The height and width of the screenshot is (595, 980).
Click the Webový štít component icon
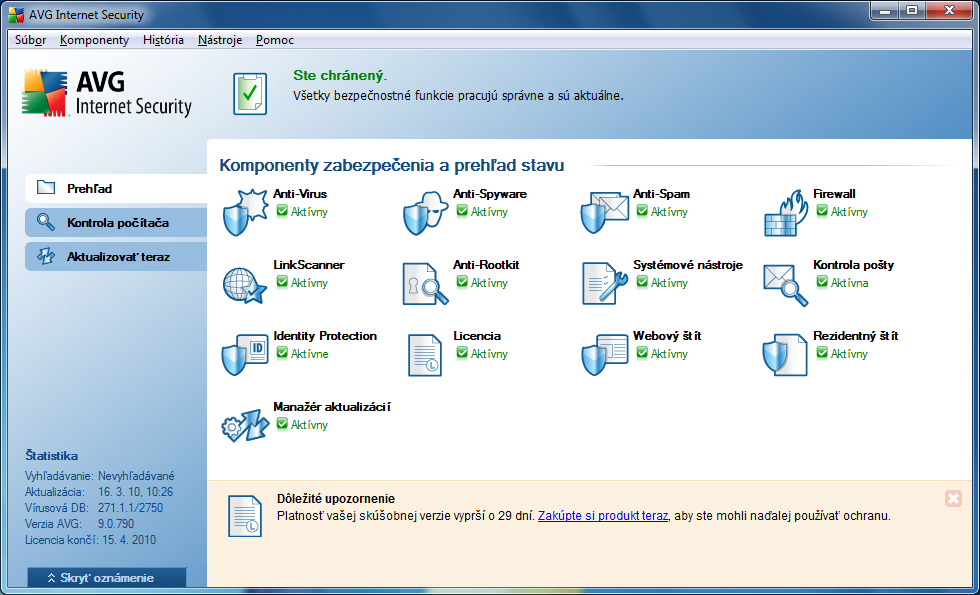604,353
